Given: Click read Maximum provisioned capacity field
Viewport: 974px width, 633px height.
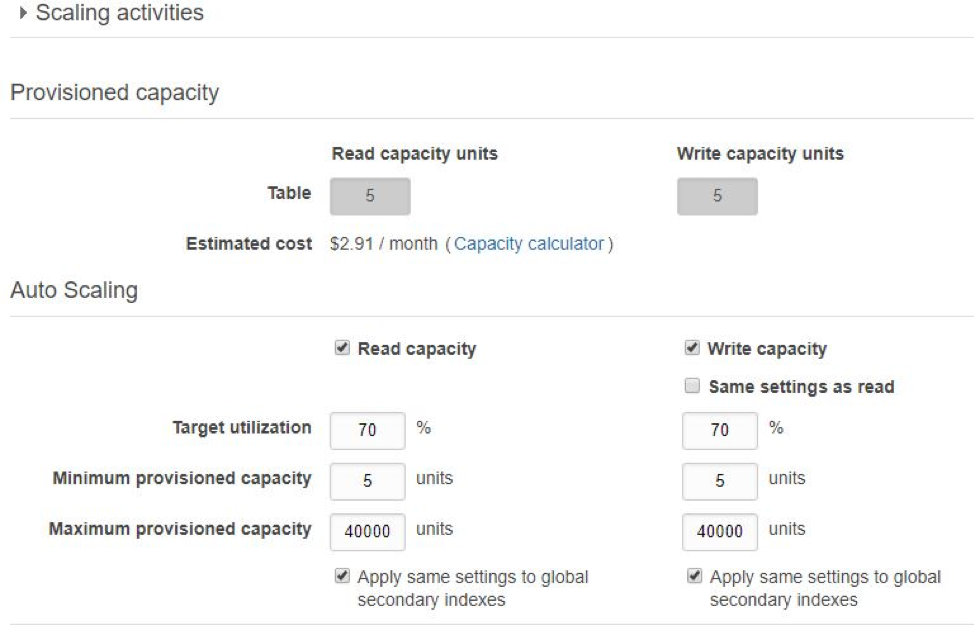Looking at the screenshot, I should pyautogui.click(x=368, y=532).
